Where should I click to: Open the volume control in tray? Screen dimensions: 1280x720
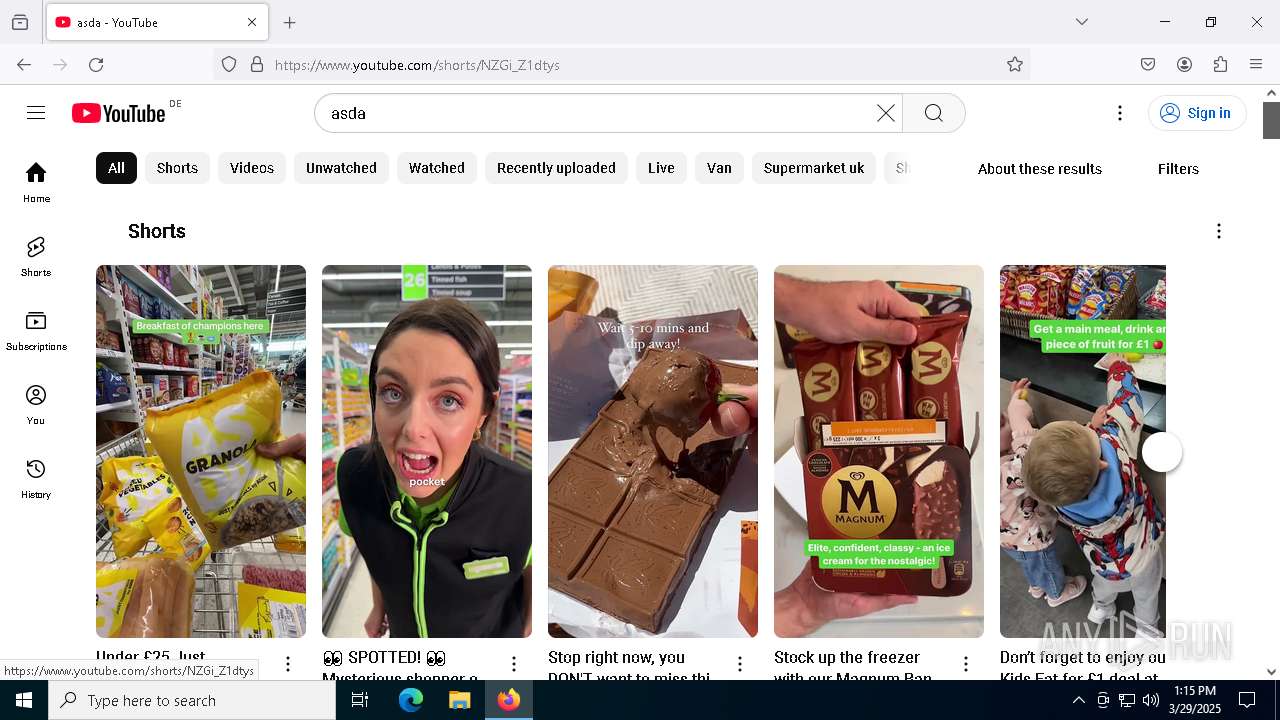(1151, 700)
